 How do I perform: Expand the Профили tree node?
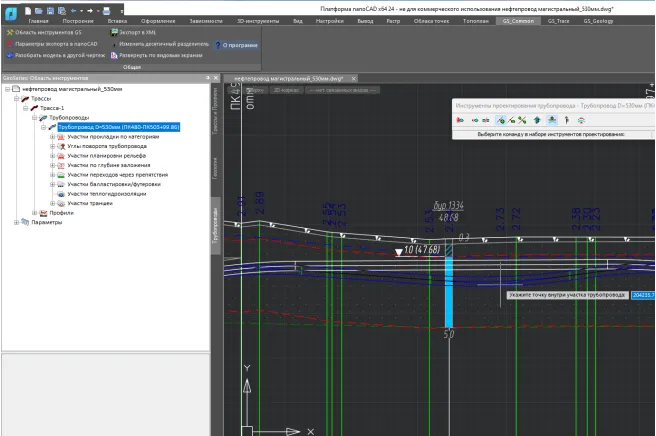pos(36,212)
